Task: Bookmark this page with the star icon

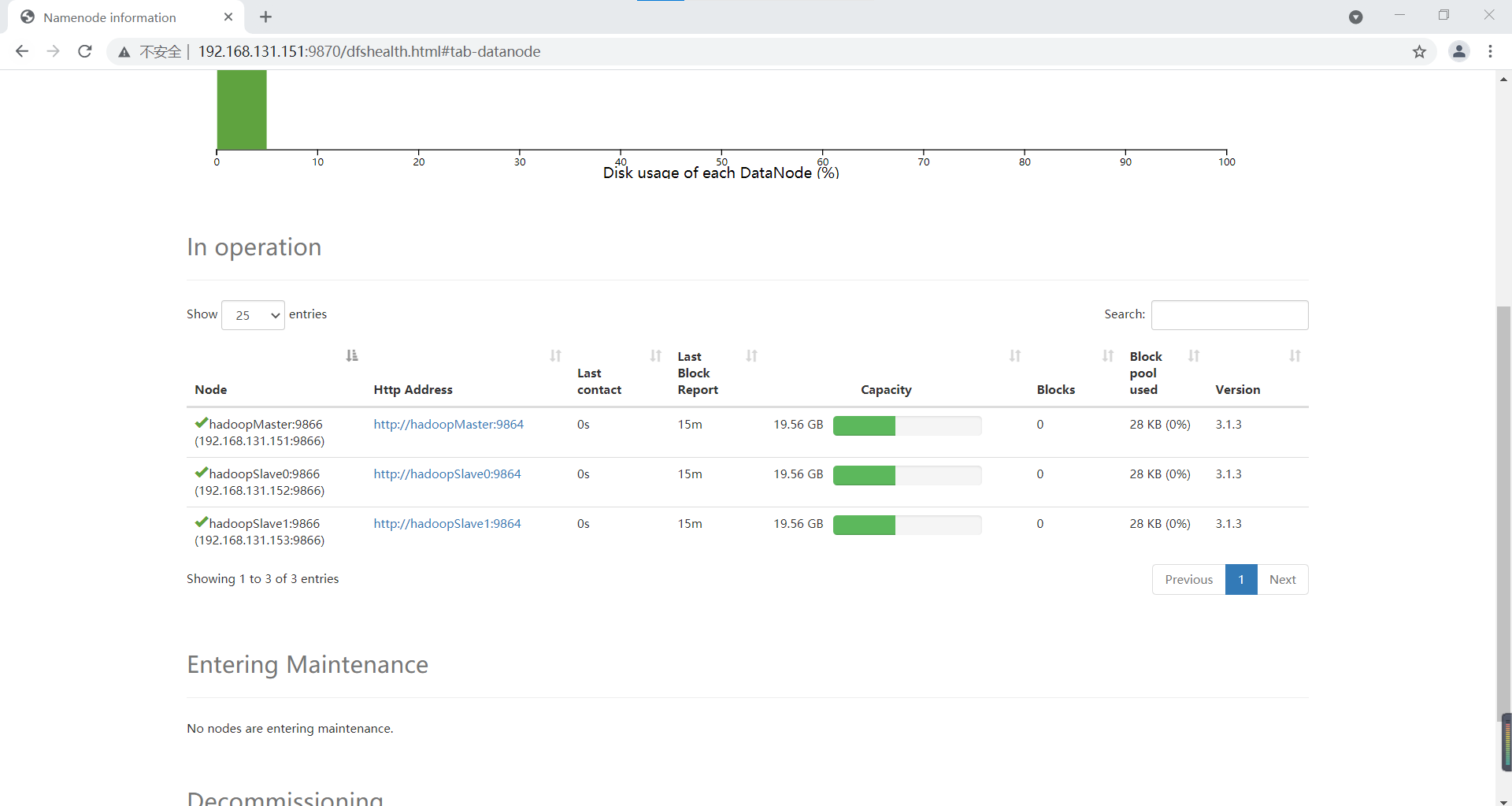Action: point(1419,52)
